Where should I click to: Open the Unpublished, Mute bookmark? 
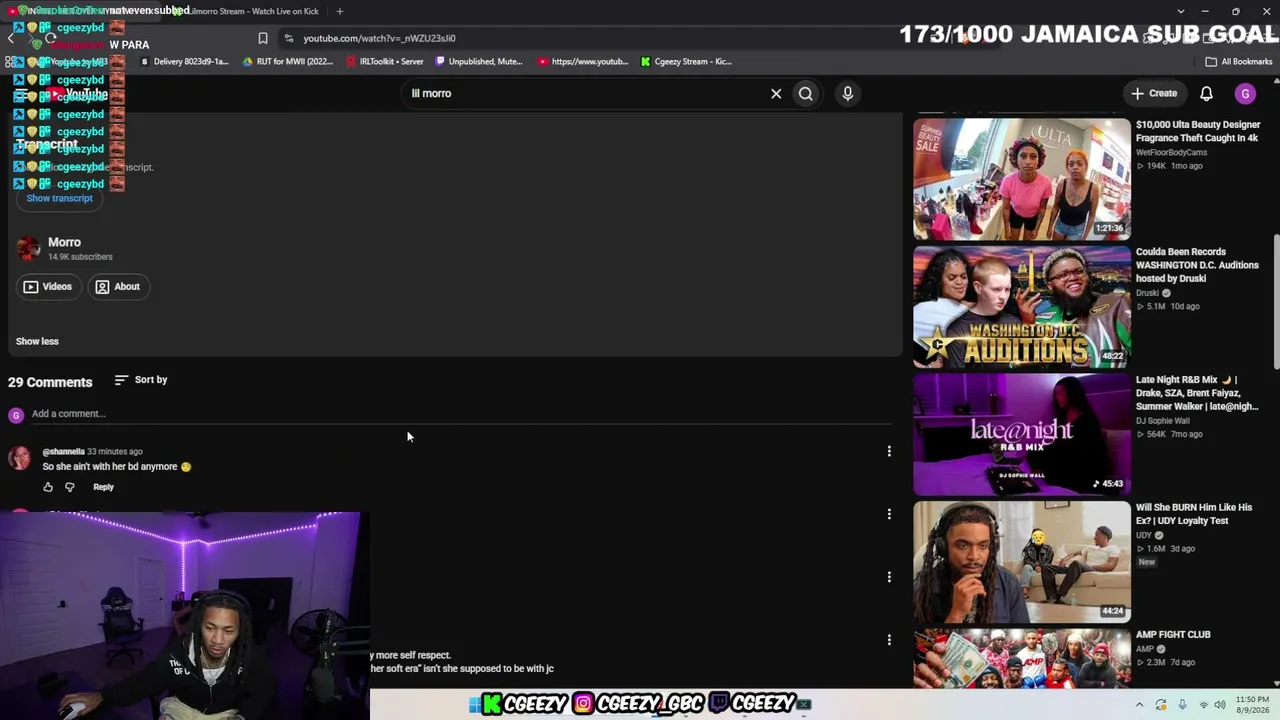coord(479,61)
